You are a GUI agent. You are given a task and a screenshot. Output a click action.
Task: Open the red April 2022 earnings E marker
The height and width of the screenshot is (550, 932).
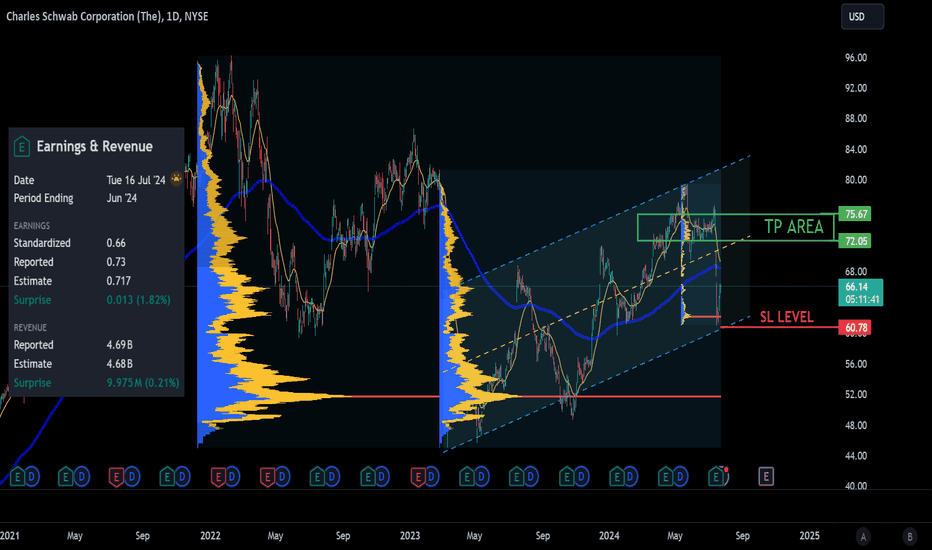pyautogui.click(x=267, y=477)
